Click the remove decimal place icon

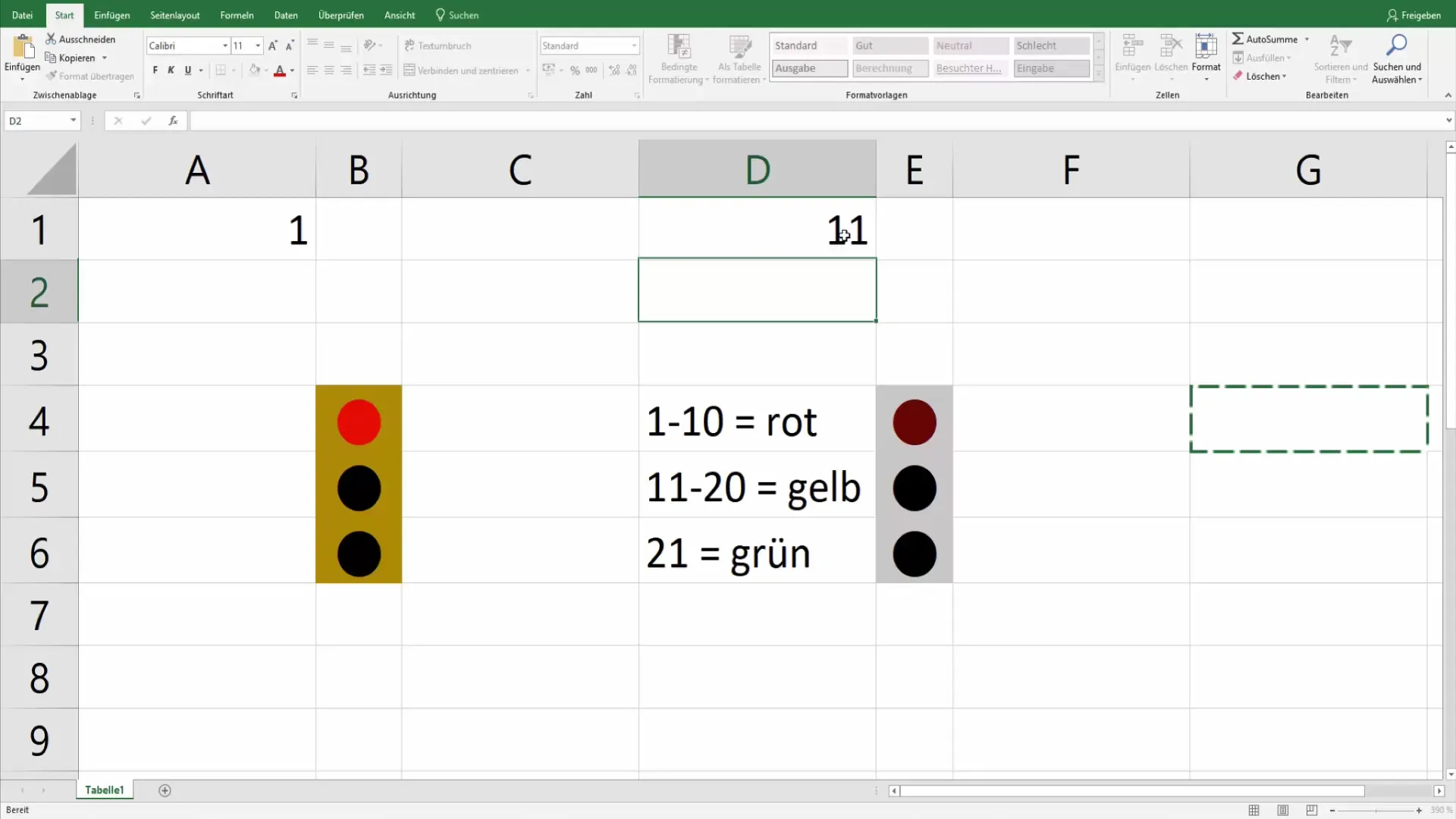pos(632,70)
